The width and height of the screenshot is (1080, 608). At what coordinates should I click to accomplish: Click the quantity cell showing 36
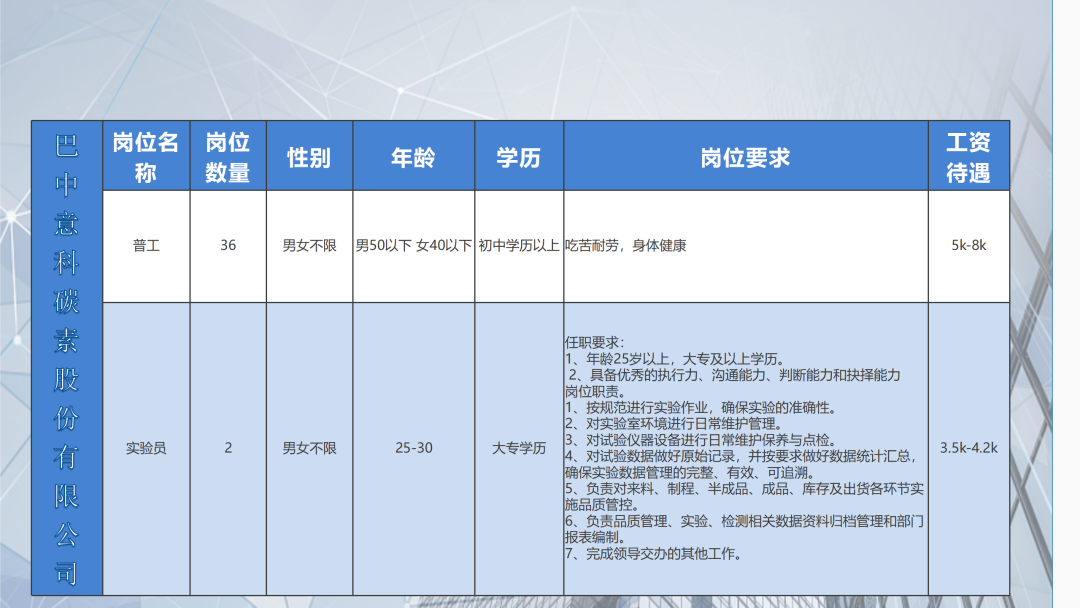tap(228, 246)
